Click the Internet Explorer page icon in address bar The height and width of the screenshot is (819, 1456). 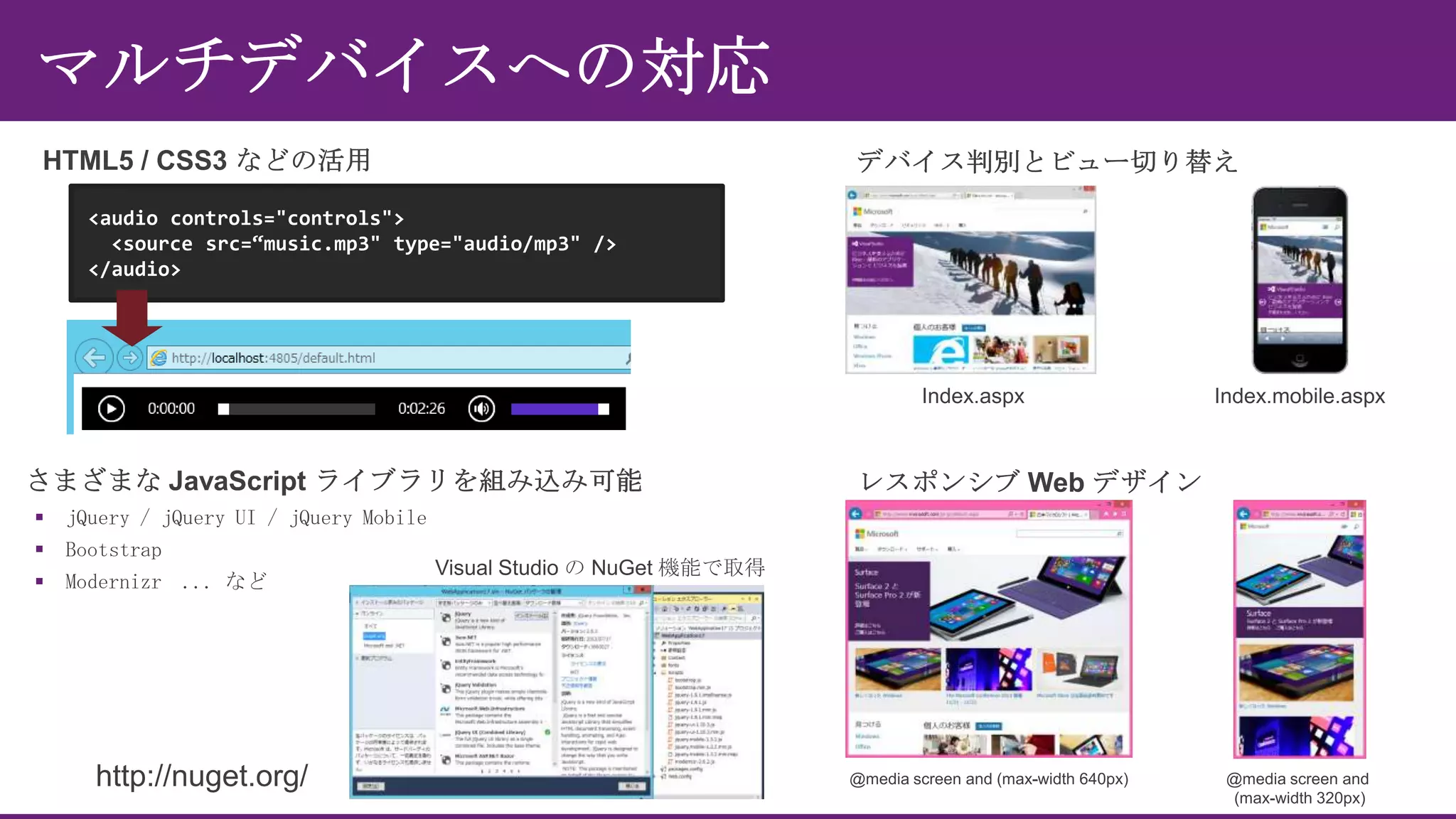pos(159,358)
